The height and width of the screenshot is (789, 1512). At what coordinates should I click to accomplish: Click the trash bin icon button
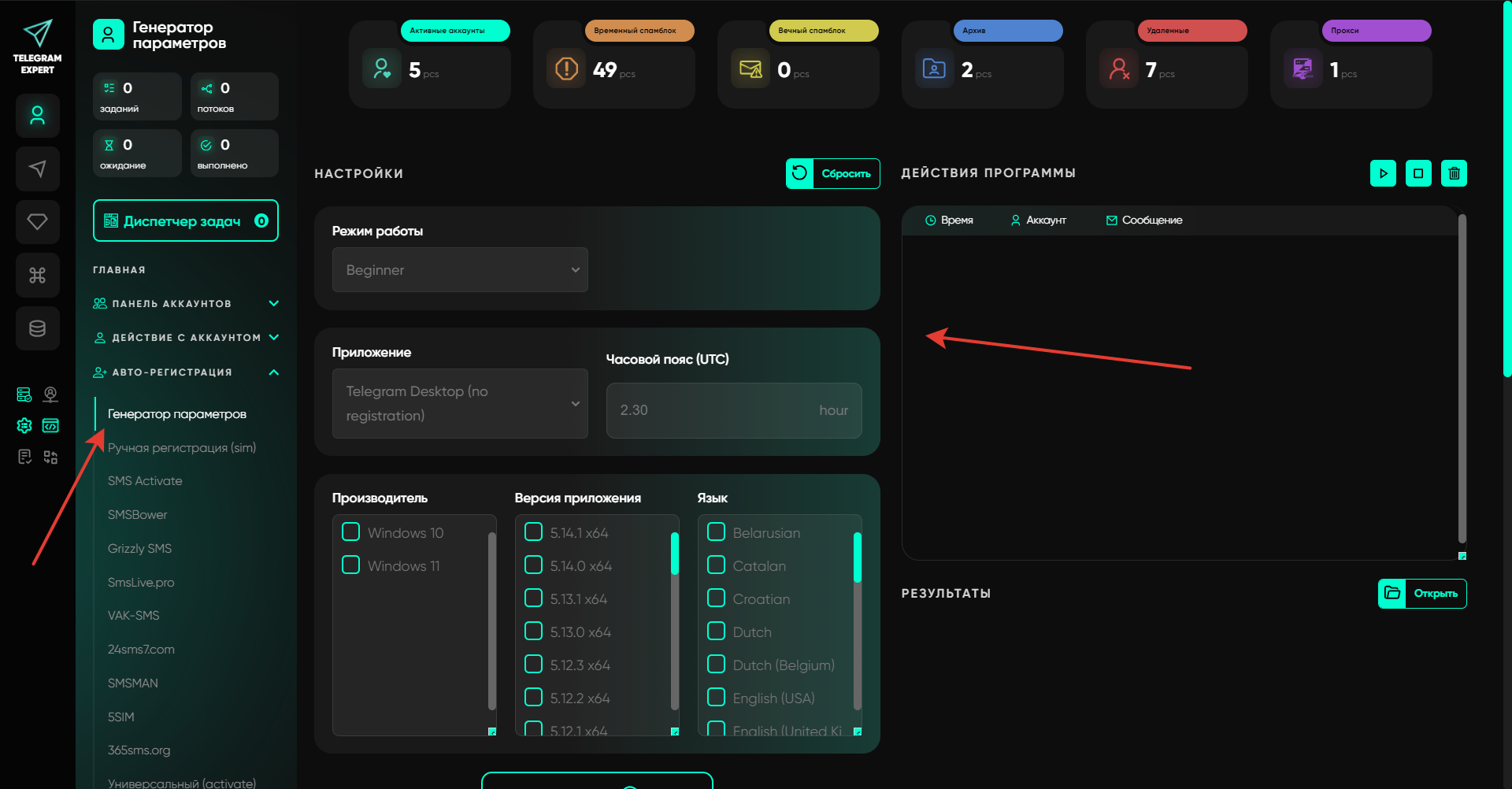(1454, 173)
